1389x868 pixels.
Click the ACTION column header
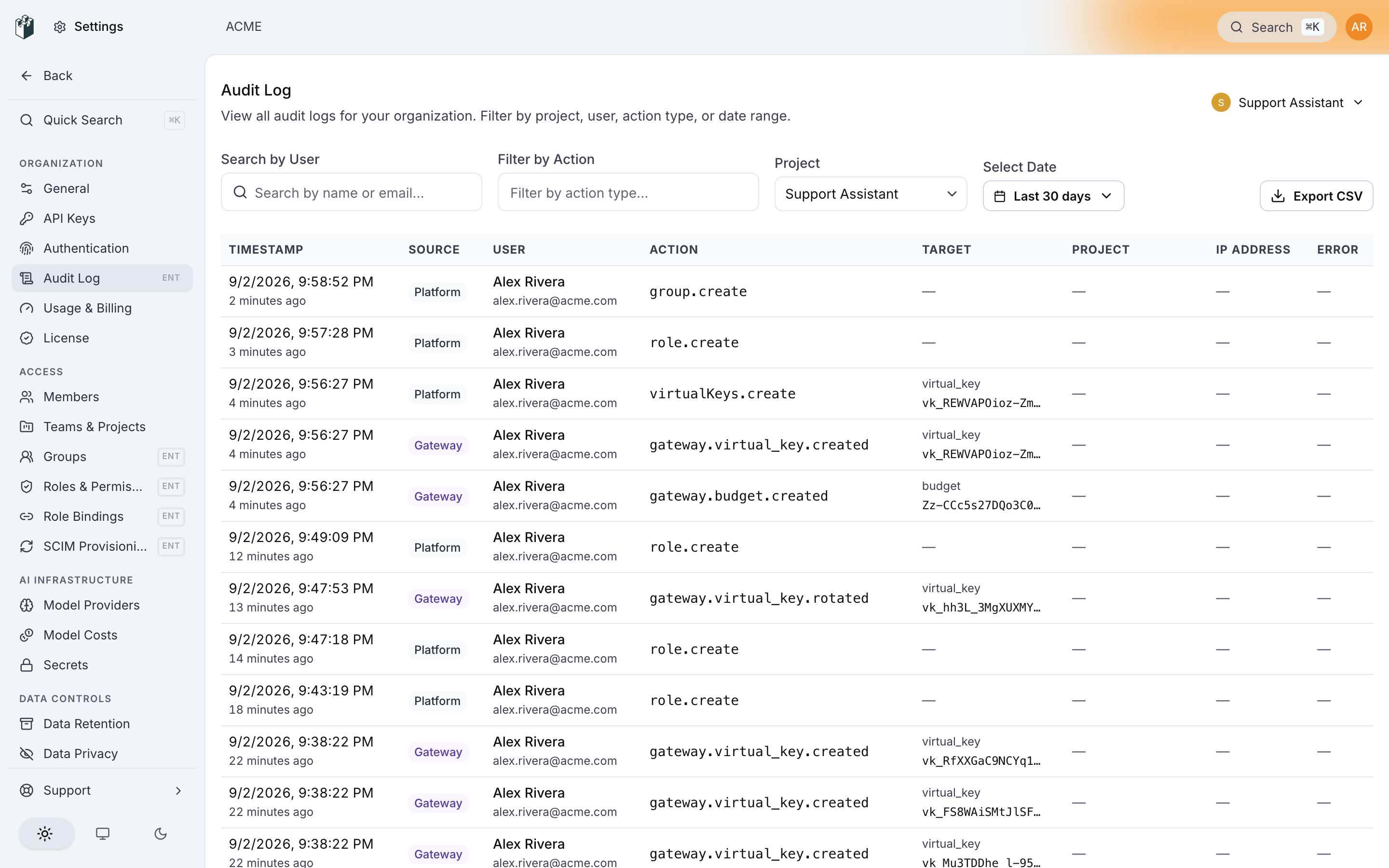674,250
